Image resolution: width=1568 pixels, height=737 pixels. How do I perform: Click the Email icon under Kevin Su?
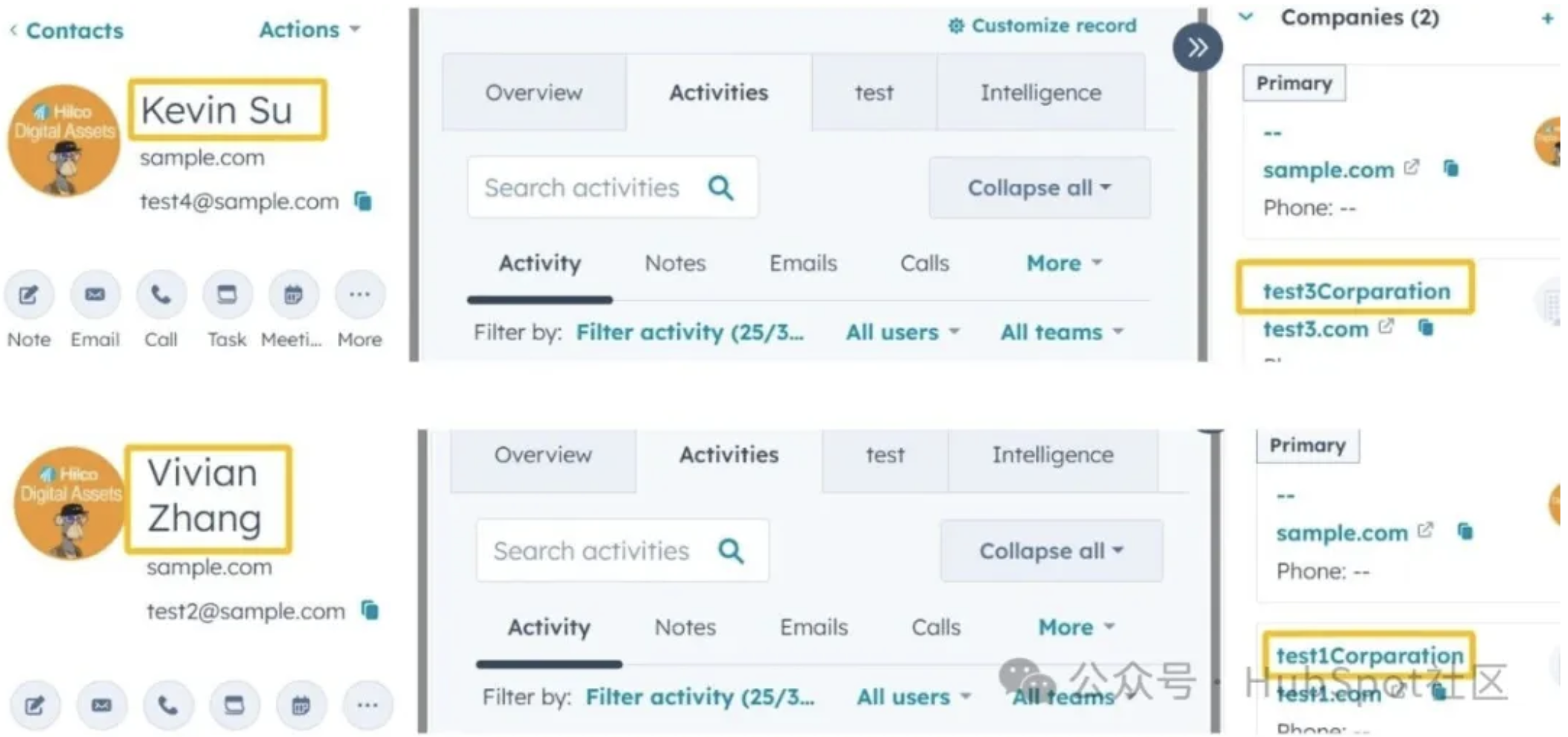95,295
